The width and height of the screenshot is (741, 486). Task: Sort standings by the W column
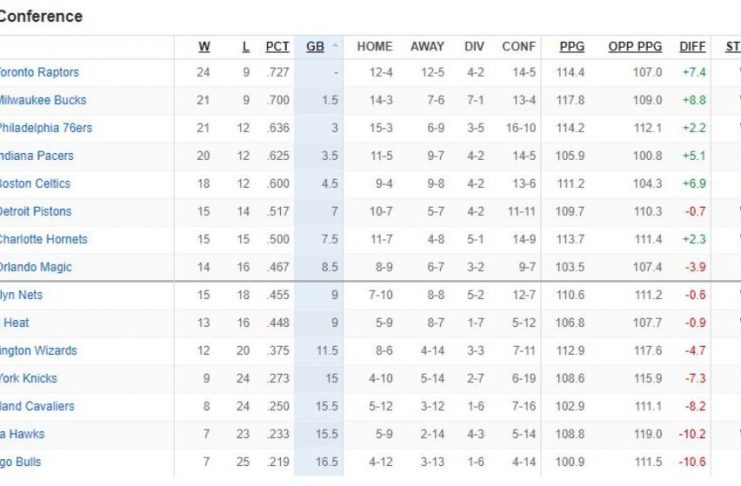[x=204, y=46]
